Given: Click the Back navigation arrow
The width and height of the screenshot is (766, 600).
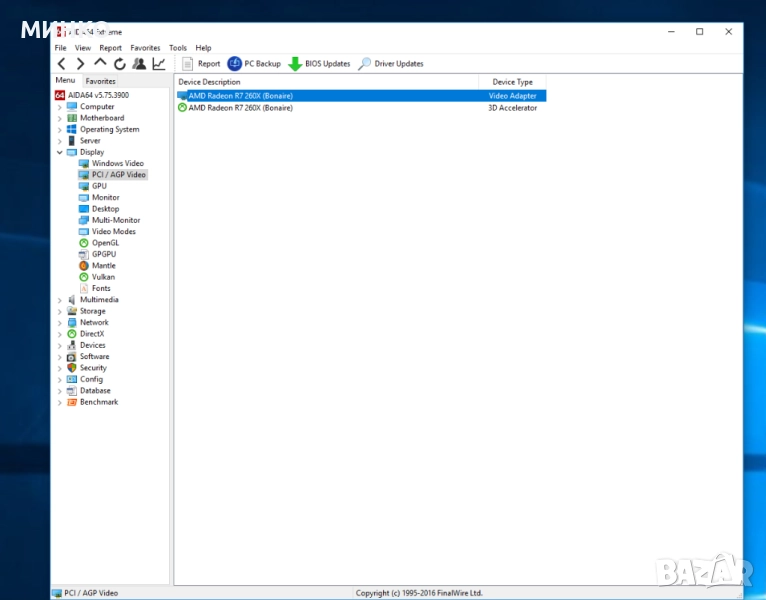Looking at the screenshot, I should [62, 64].
